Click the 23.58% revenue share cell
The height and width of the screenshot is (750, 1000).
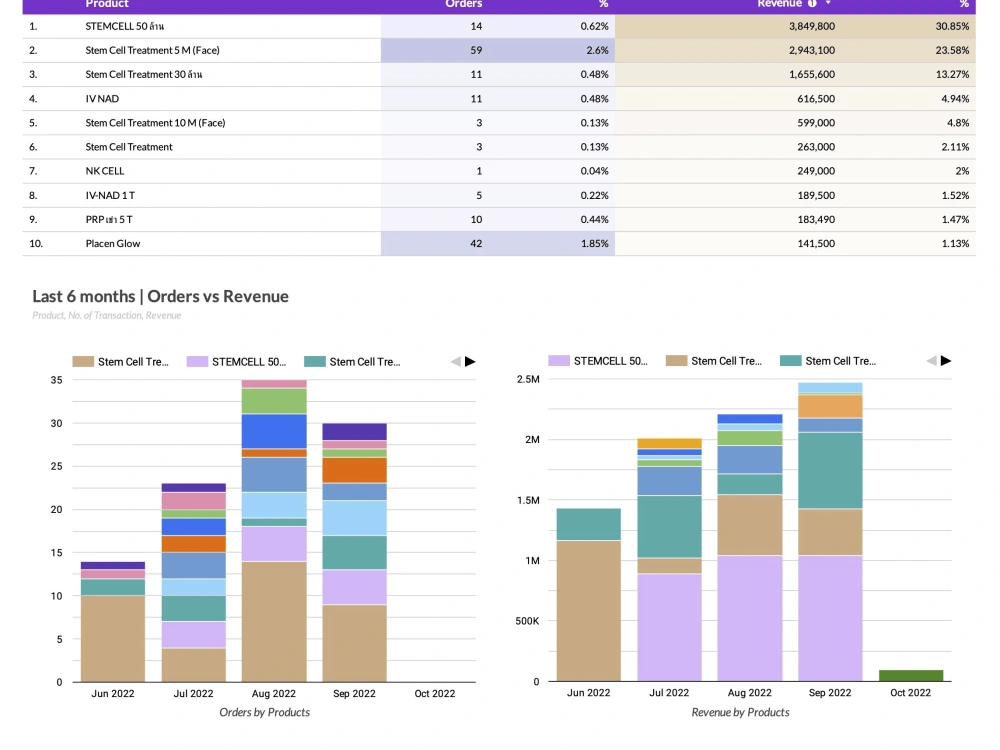click(x=952, y=50)
